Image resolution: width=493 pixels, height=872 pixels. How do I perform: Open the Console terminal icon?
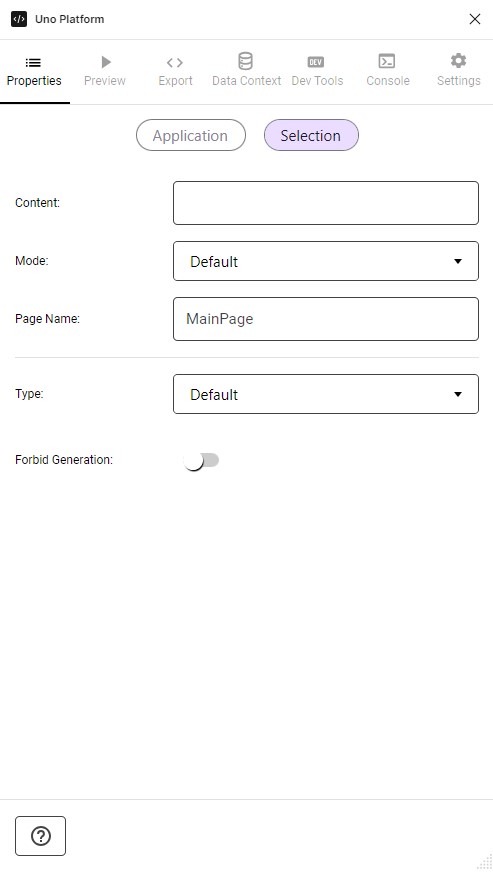click(387, 61)
